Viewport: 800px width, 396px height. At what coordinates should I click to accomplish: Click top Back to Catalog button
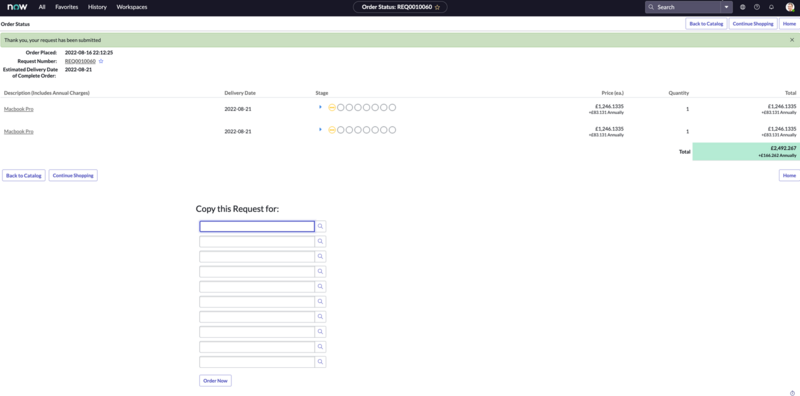(706, 24)
